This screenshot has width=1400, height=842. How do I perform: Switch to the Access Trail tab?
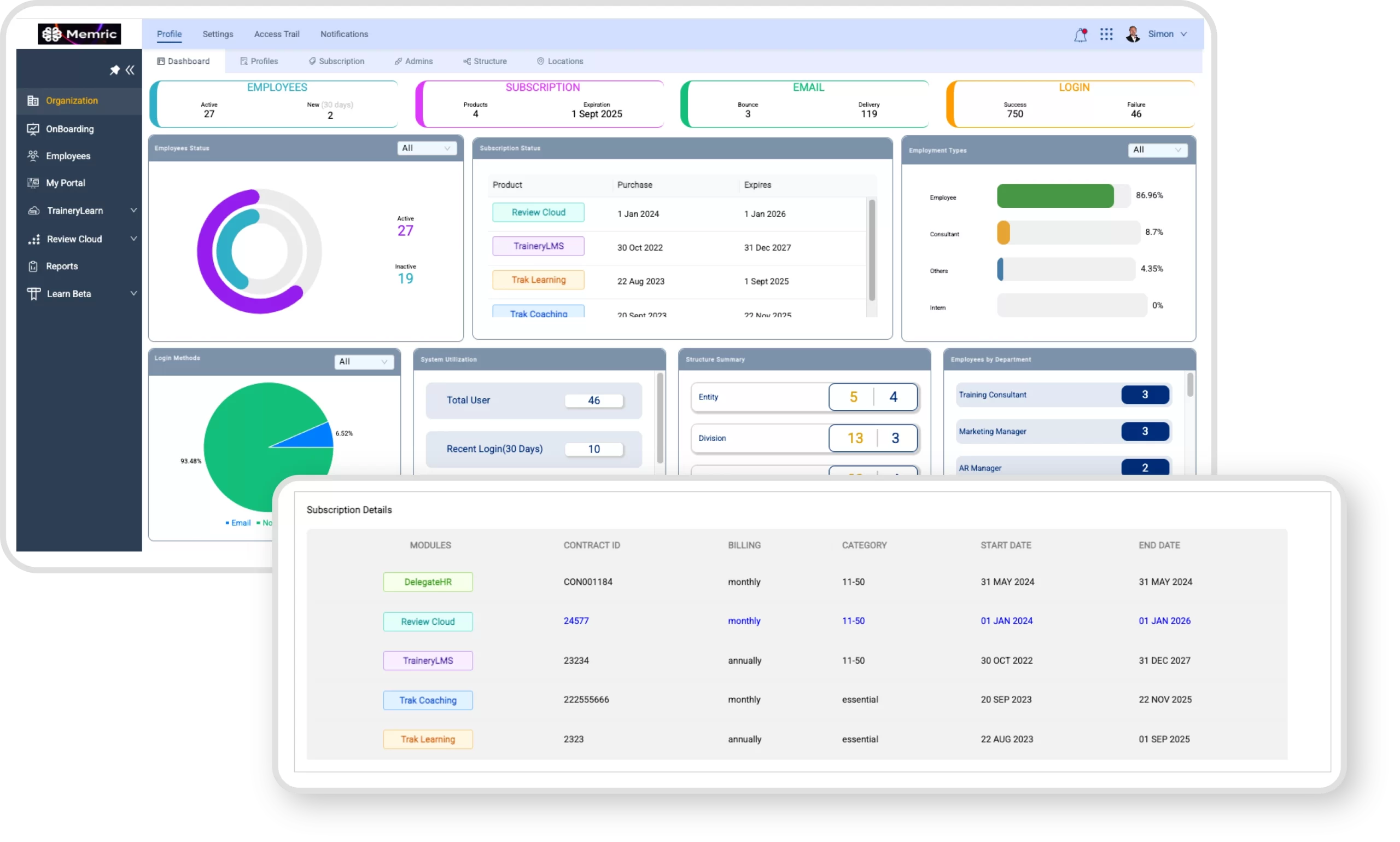click(x=276, y=34)
